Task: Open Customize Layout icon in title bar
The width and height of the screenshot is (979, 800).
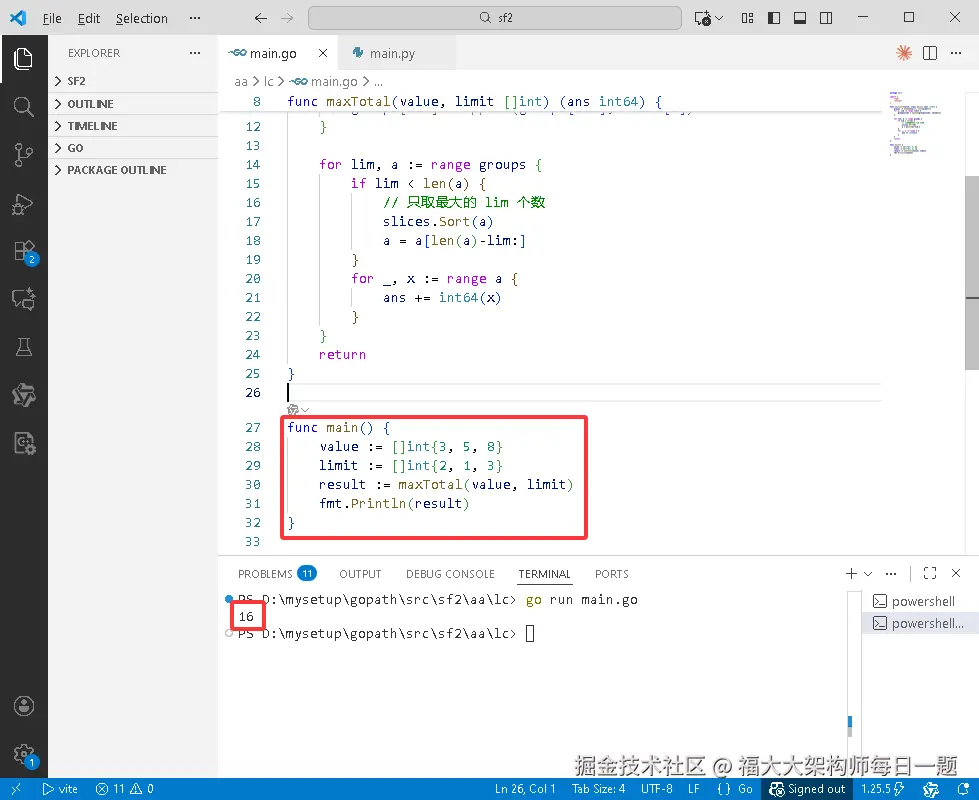Action: [x=747, y=18]
